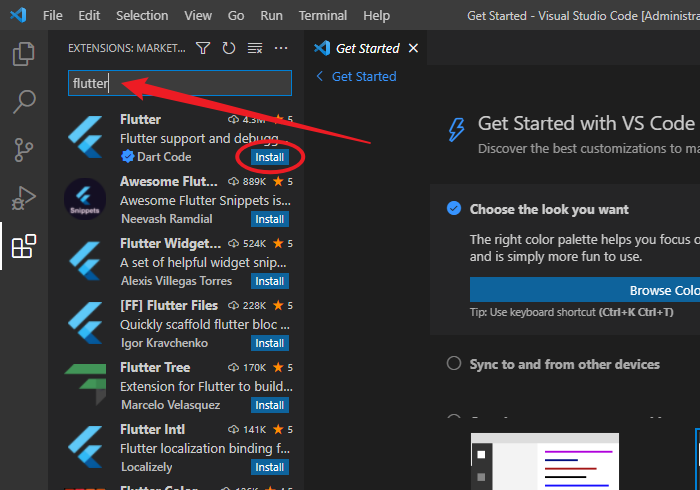Image resolution: width=700 pixels, height=490 pixels.
Task: Click the extension search box containing flutter
Action: [180, 83]
